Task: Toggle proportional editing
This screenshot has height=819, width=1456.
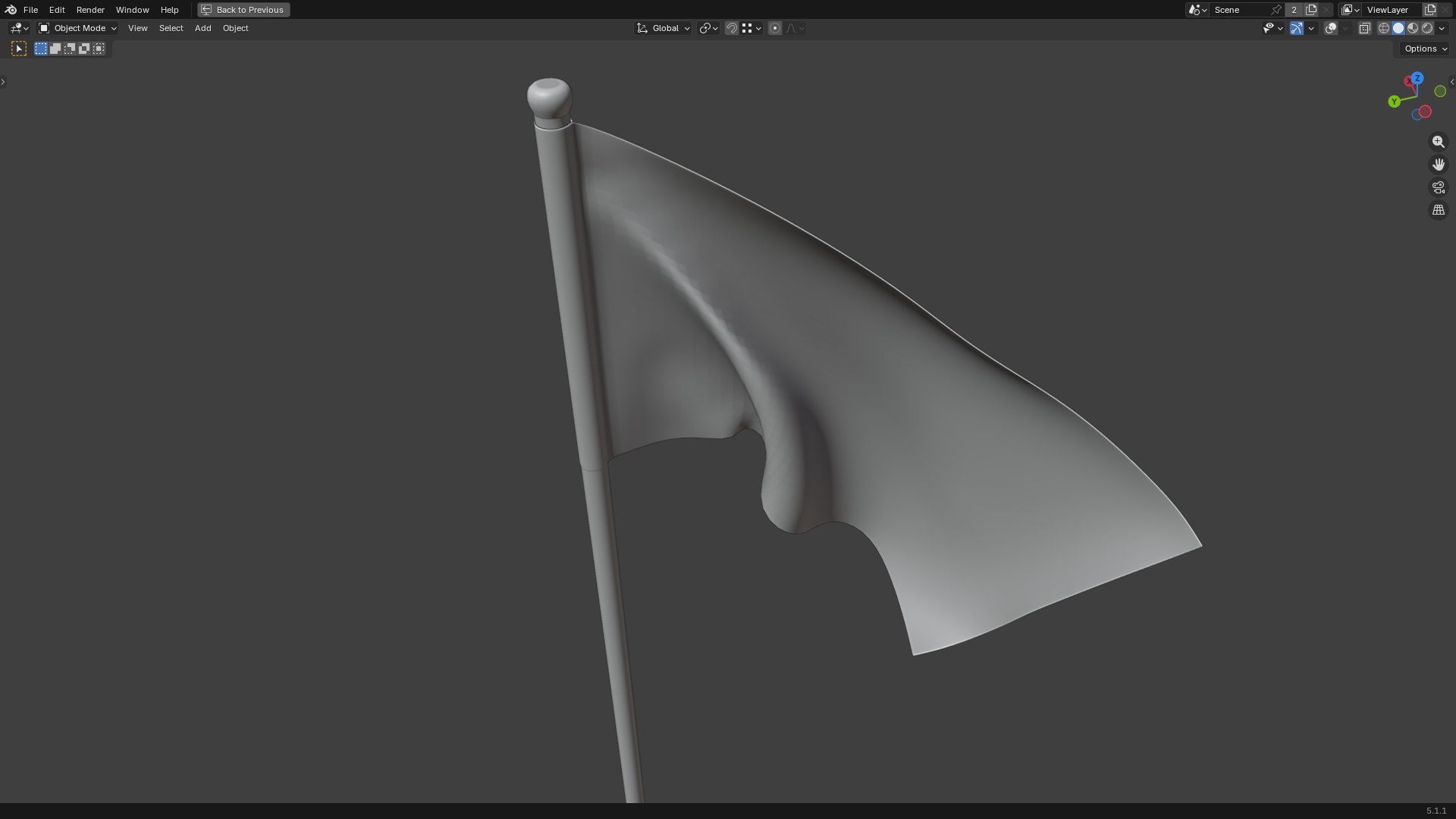Action: (774, 28)
